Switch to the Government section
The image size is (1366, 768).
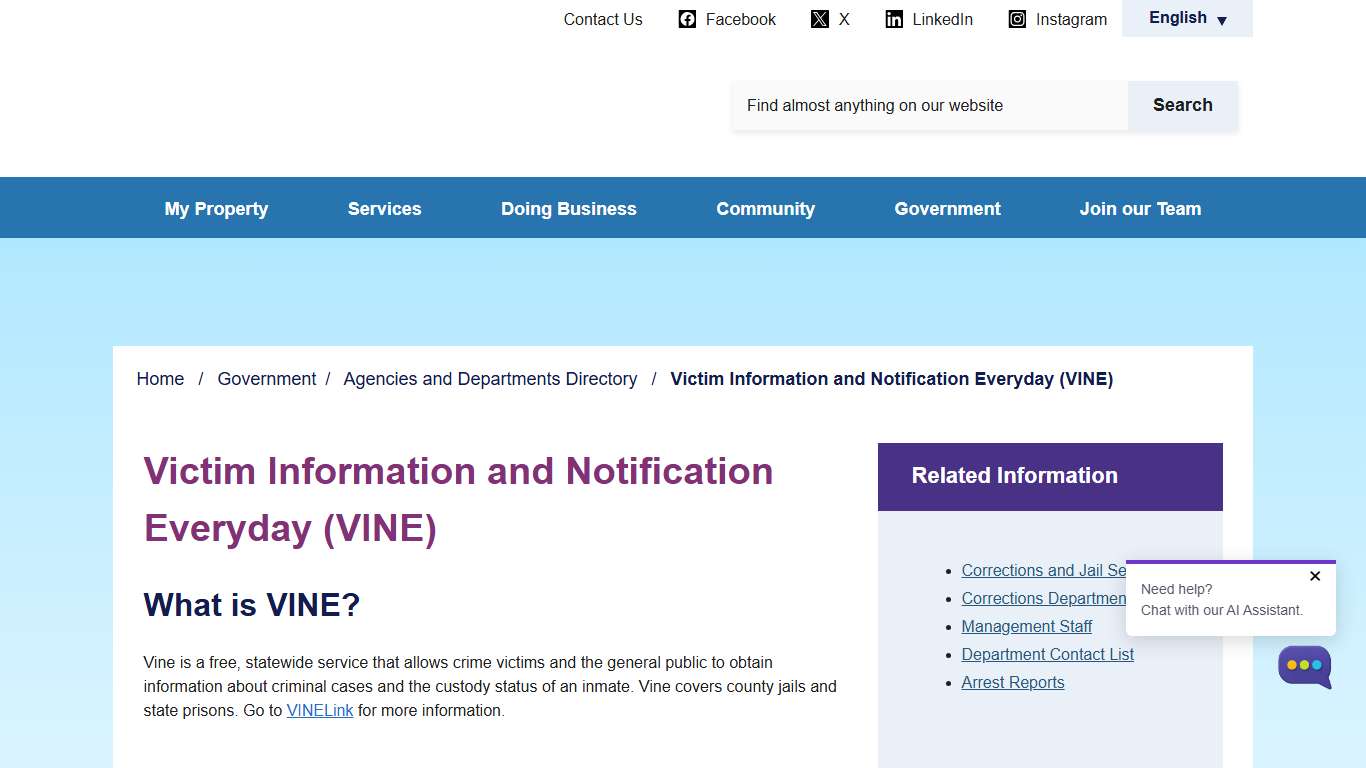coord(947,208)
